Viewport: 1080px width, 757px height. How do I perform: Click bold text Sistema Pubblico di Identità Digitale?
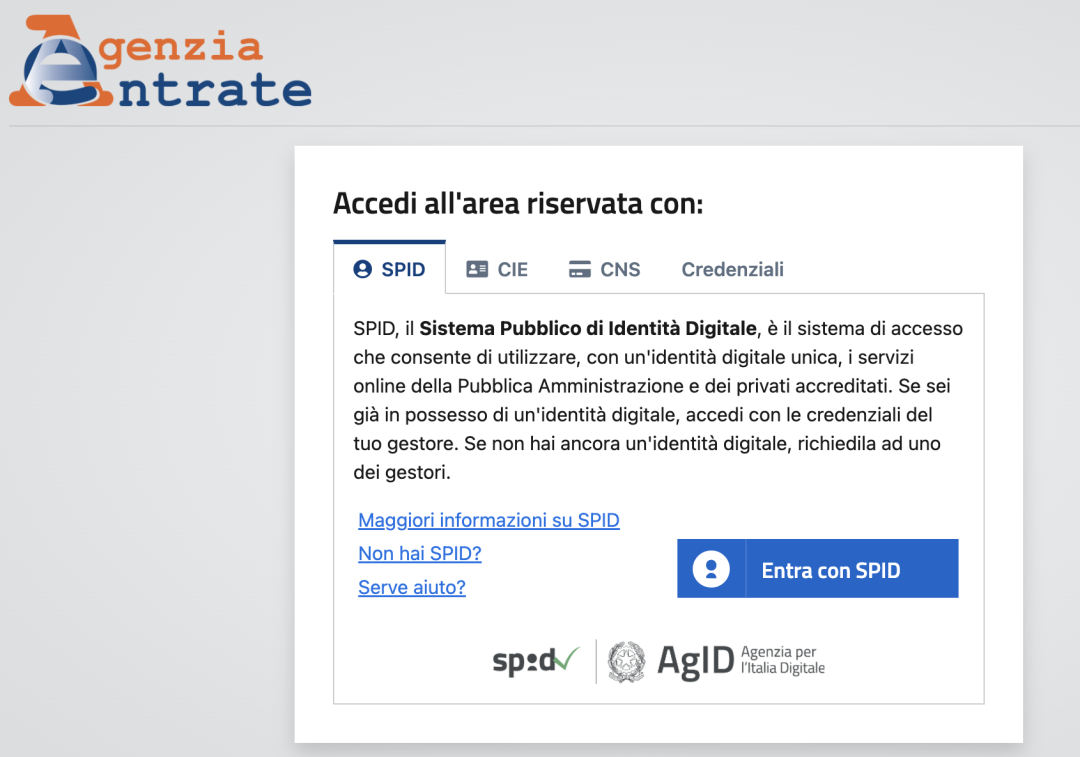click(x=588, y=329)
